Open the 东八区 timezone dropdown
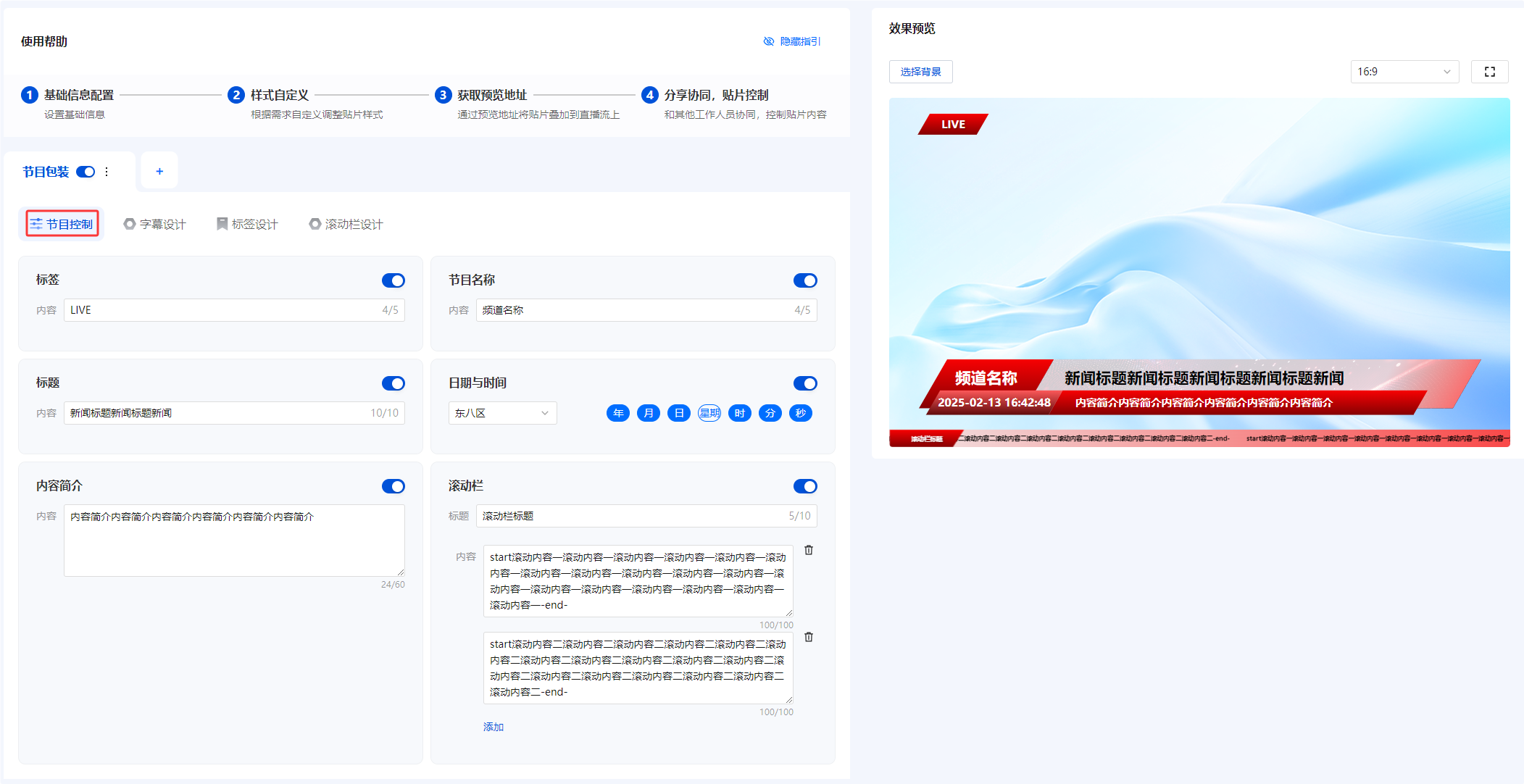Viewport: 1524px width, 784px height. pyautogui.click(x=502, y=413)
